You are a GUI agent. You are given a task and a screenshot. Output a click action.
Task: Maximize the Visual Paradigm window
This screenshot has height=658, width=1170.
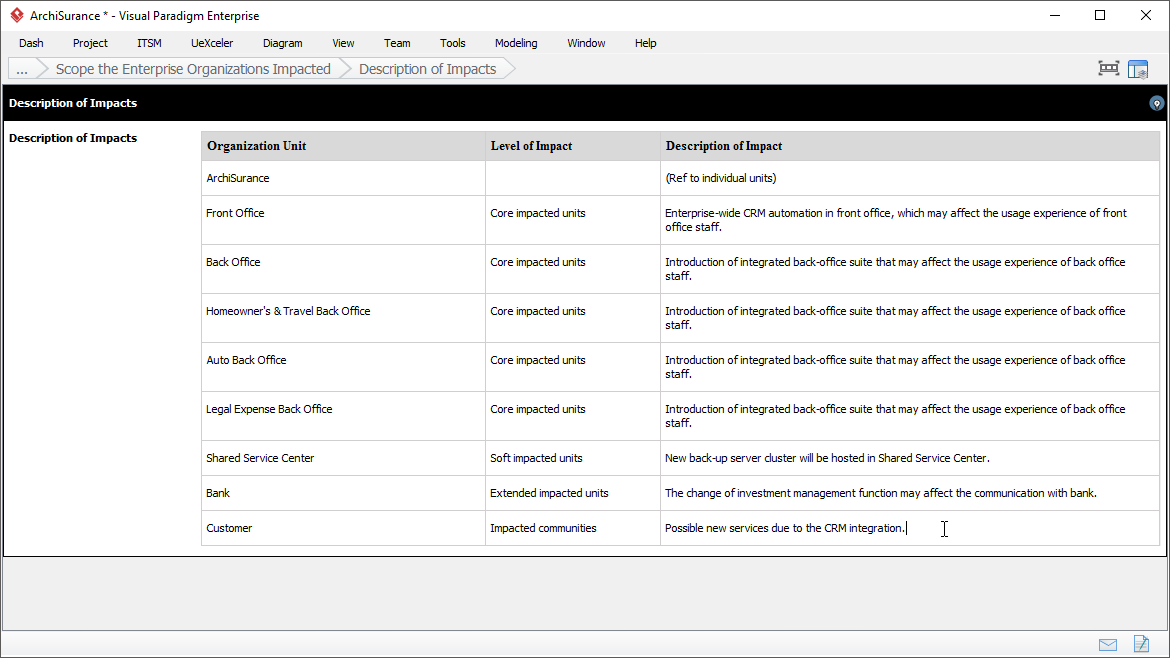pos(1100,15)
